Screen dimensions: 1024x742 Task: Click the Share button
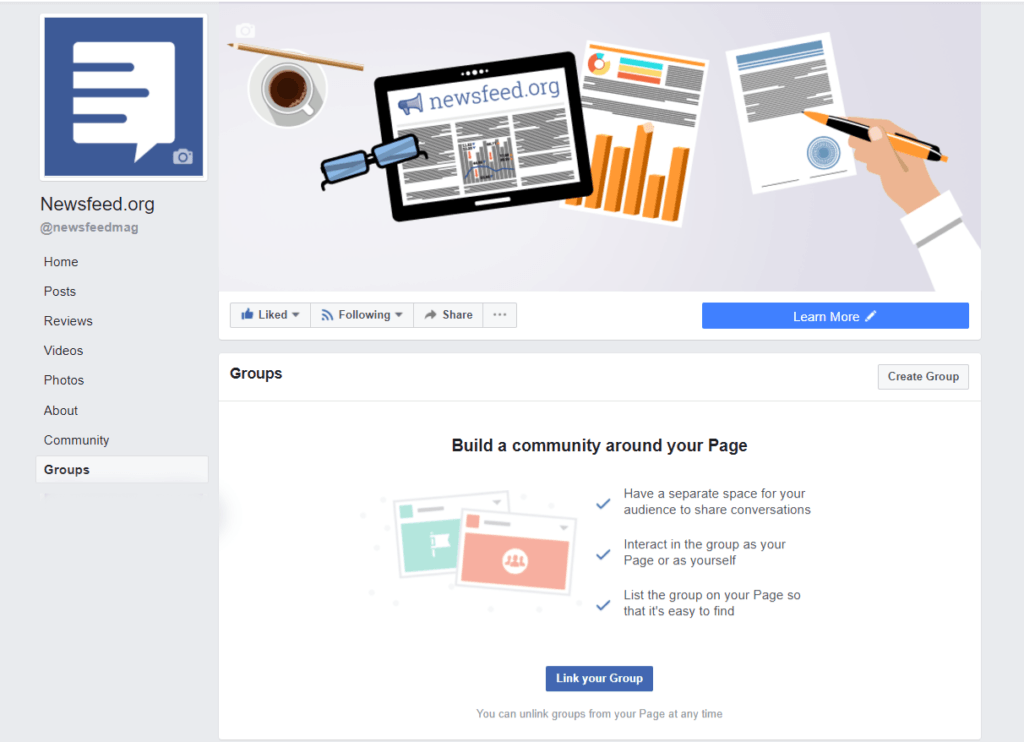[x=448, y=315]
